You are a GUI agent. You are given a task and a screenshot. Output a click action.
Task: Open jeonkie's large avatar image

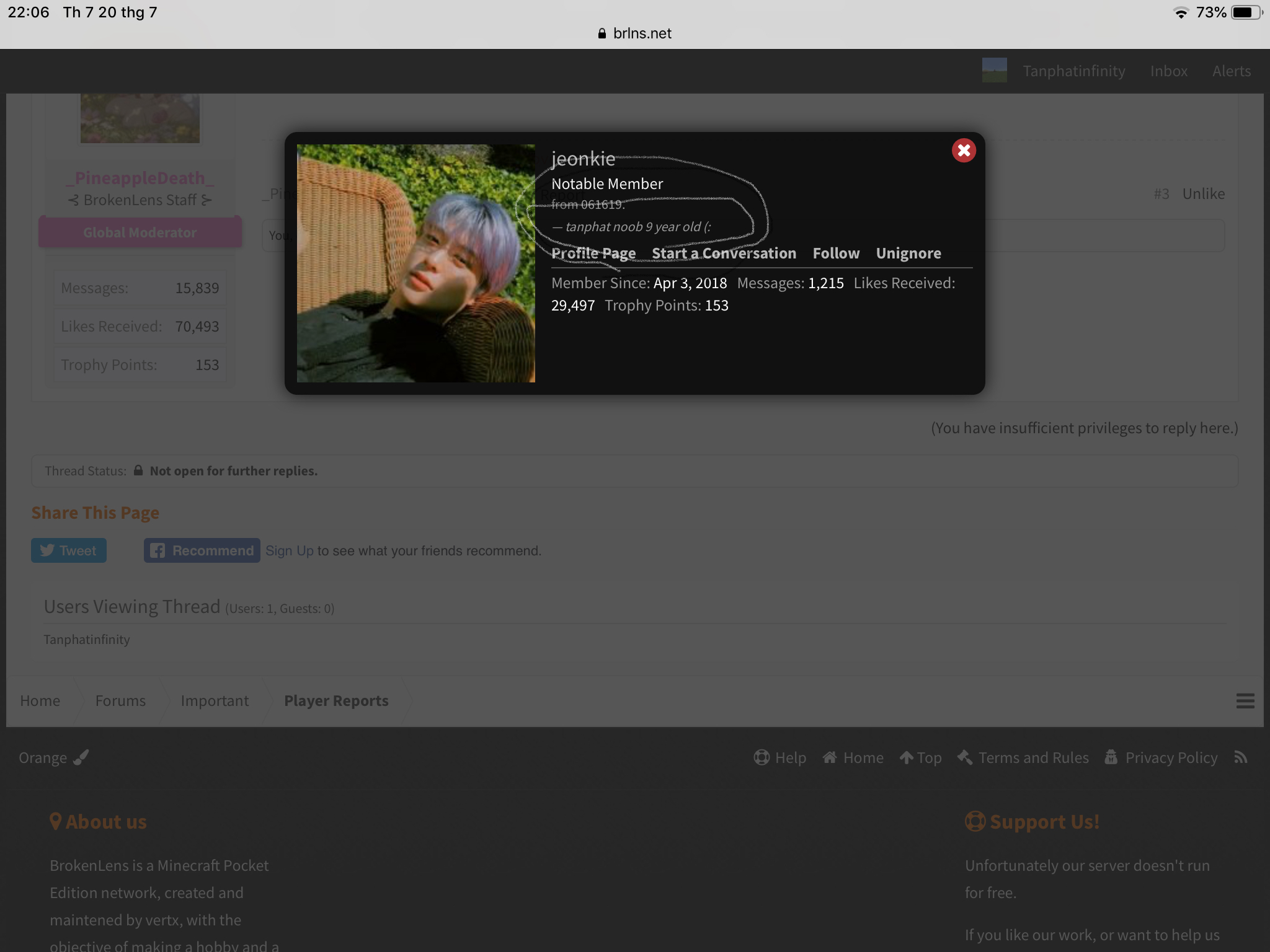coord(415,263)
